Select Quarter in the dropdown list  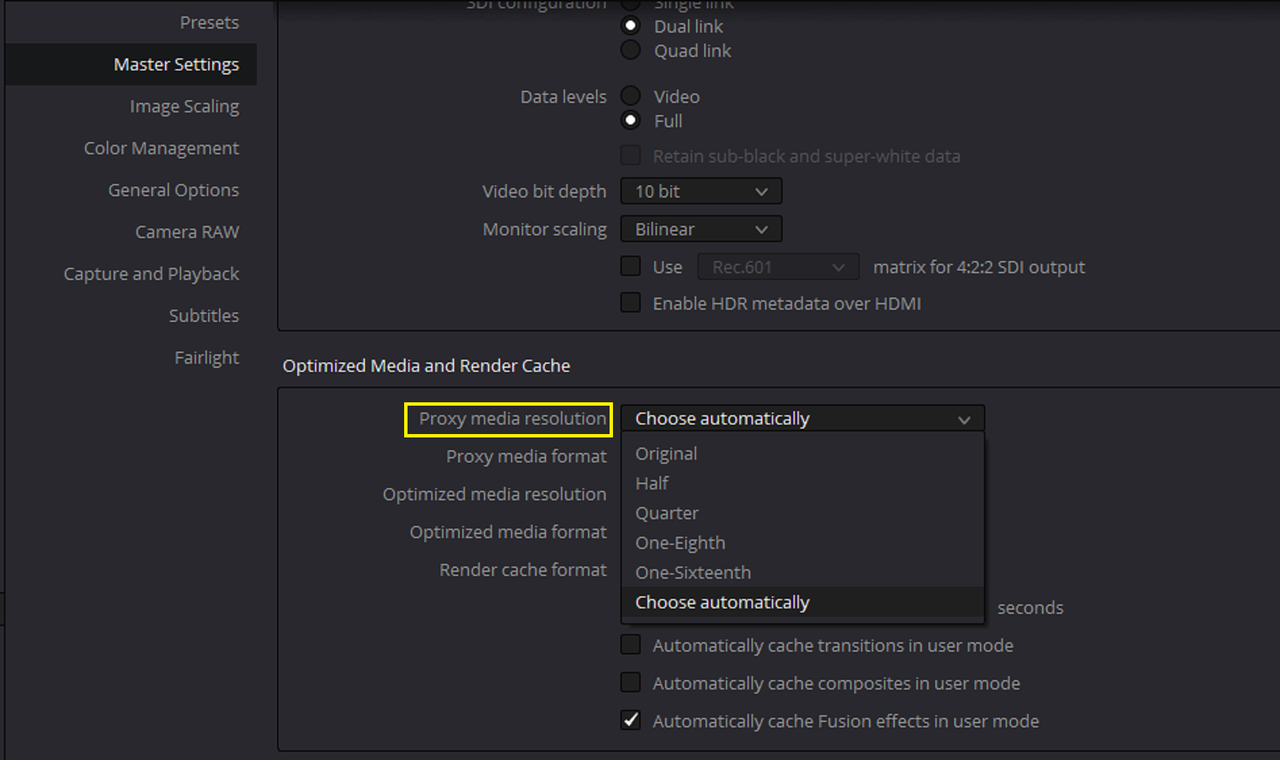[x=802, y=513]
